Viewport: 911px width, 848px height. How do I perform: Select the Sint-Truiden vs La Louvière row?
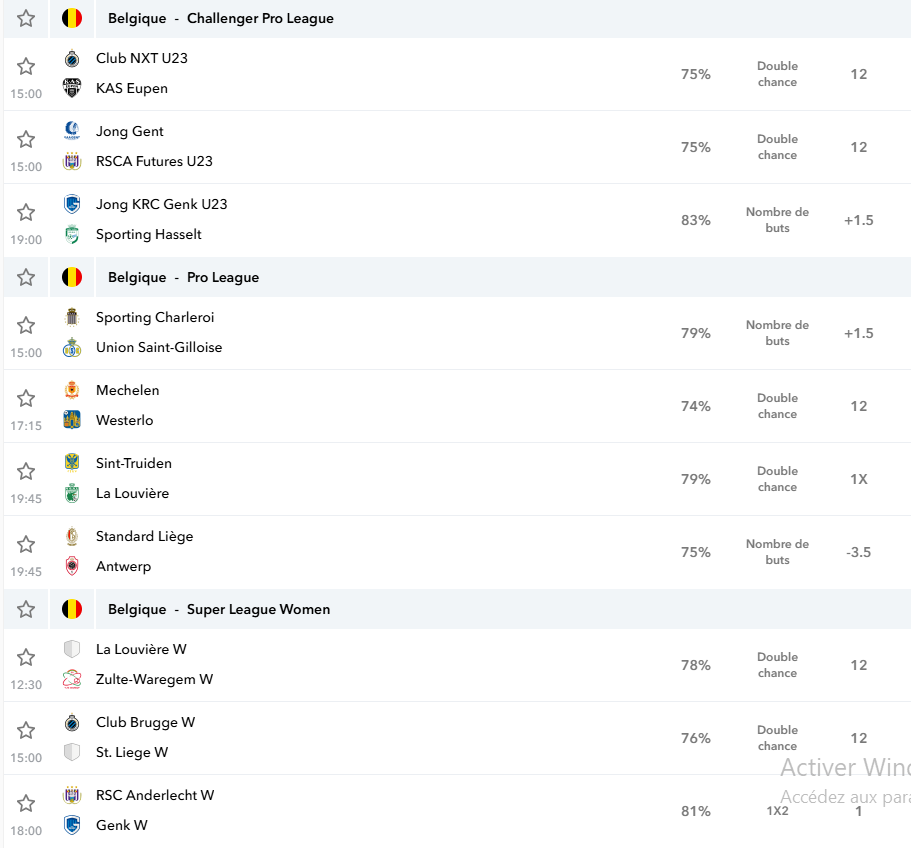(x=457, y=479)
